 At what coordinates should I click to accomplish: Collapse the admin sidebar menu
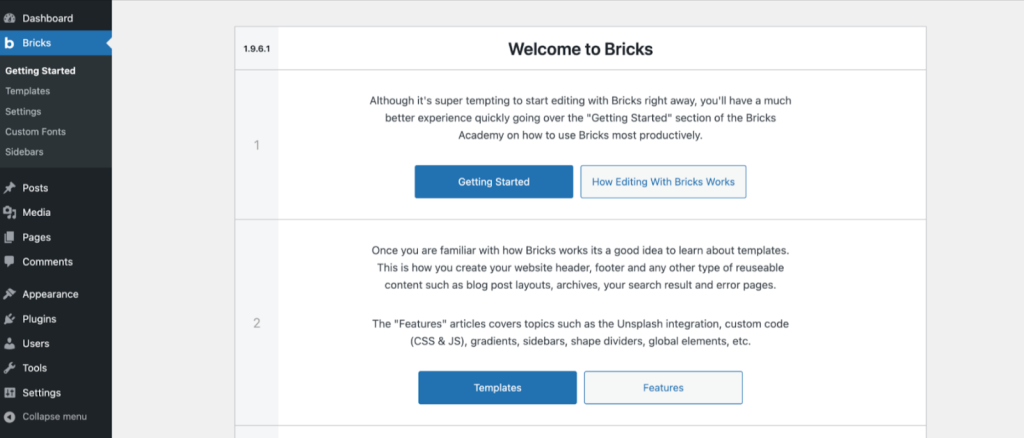(46, 416)
